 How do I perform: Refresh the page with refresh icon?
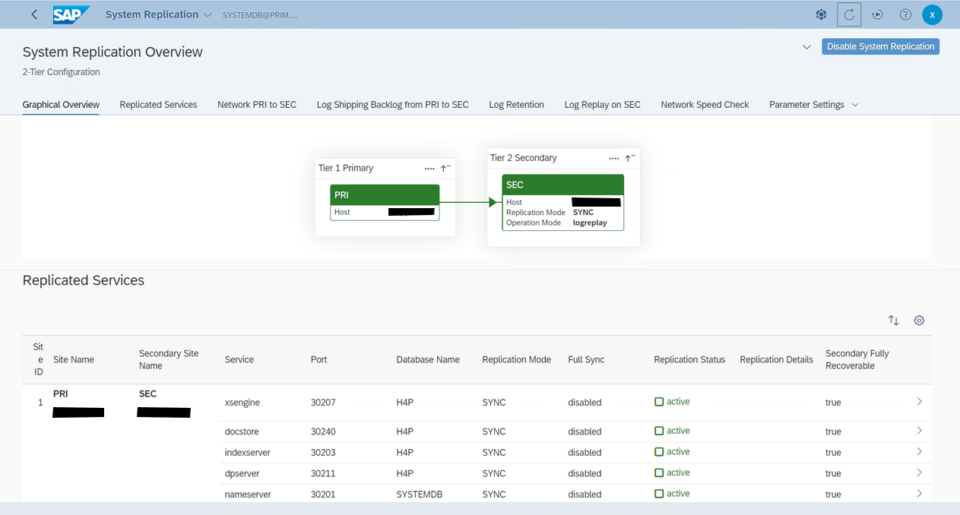tap(849, 15)
